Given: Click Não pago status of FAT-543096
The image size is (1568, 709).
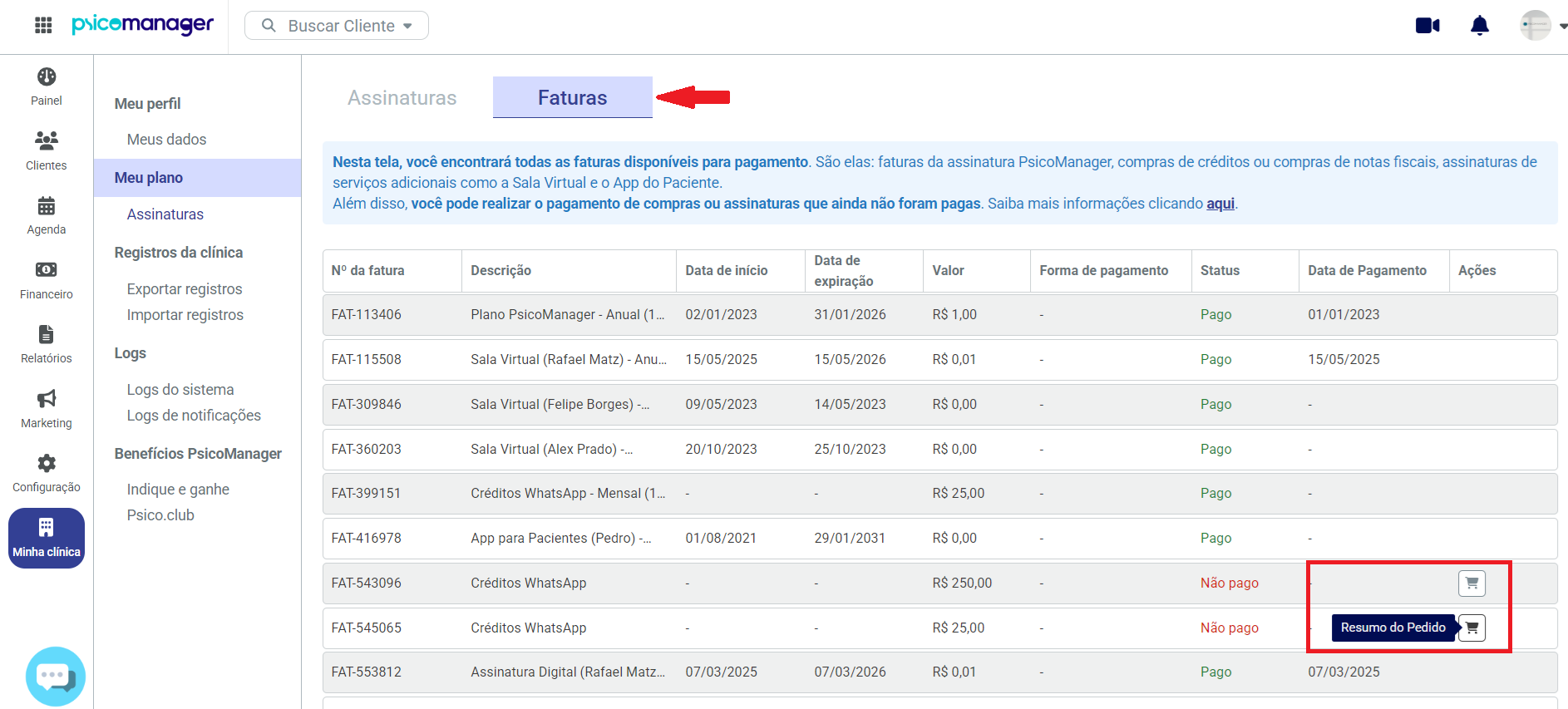Looking at the screenshot, I should [1229, 583].
